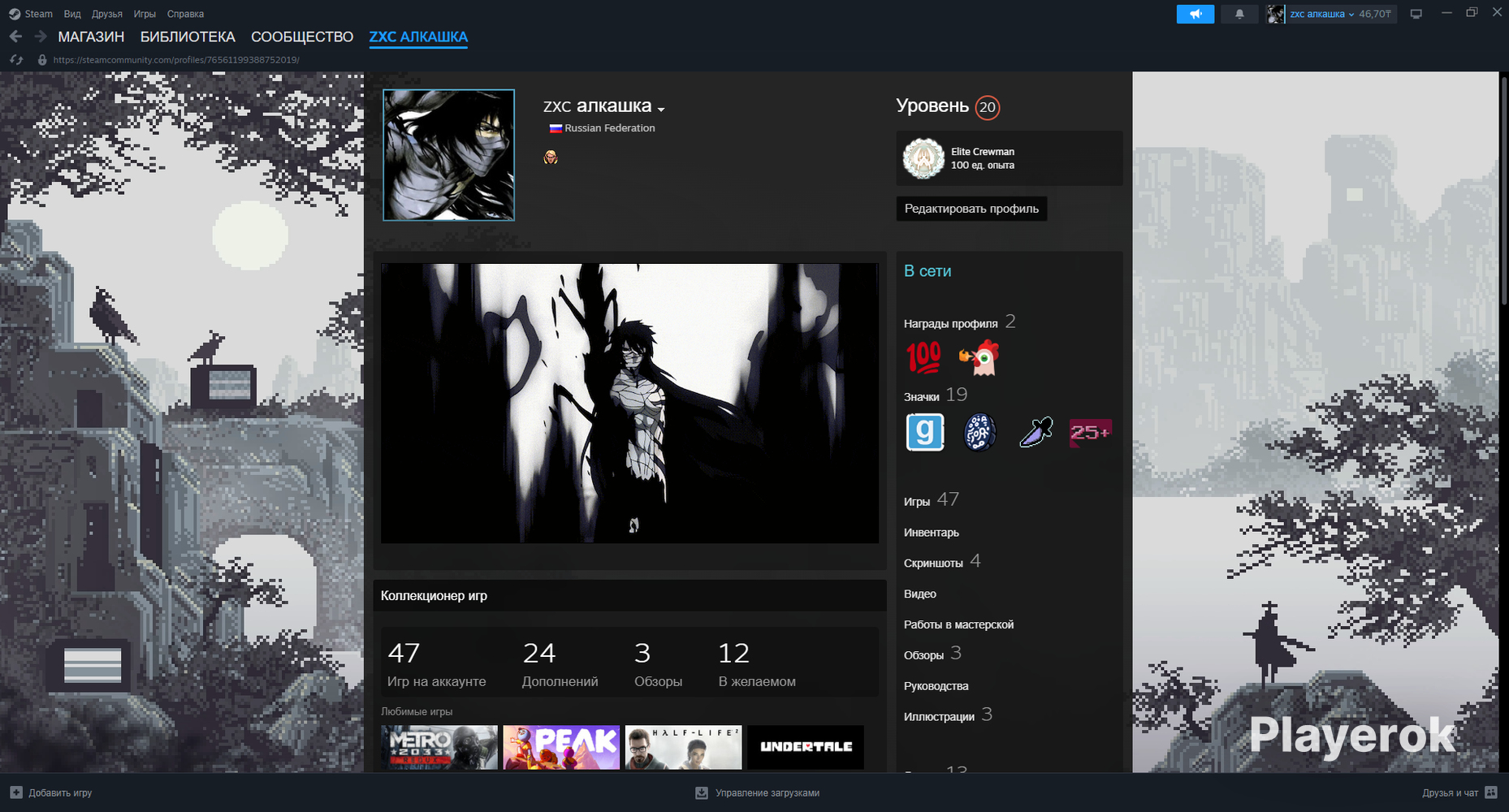
Task: Open notifications with the bell icon
Action: pos(1239,14)
